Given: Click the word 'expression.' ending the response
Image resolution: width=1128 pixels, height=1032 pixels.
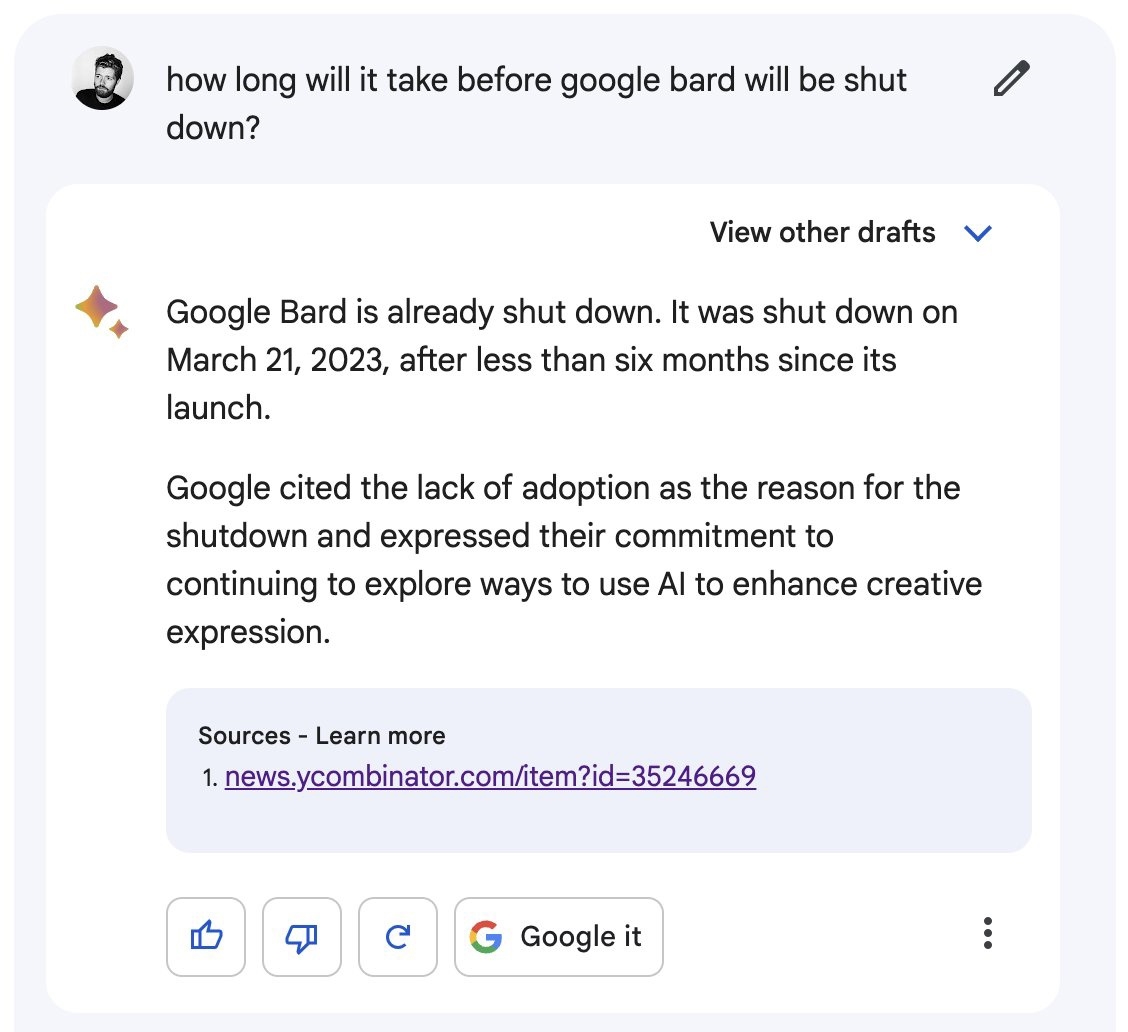Looking at the screenshot, I should point(248,632).
